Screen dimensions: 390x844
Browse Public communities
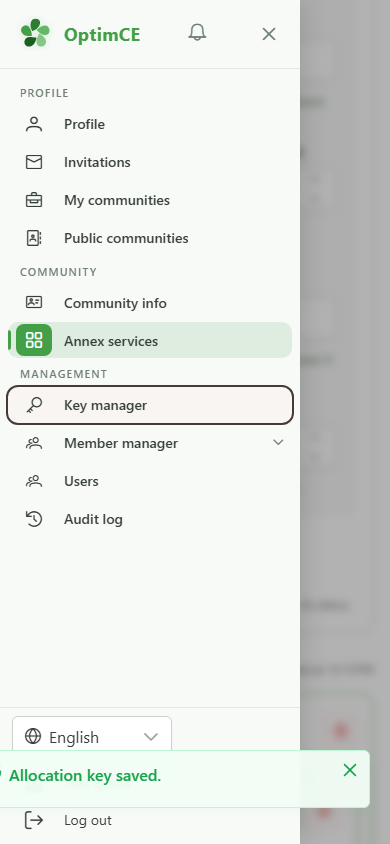pyautogui.click(x=150, y=238)
